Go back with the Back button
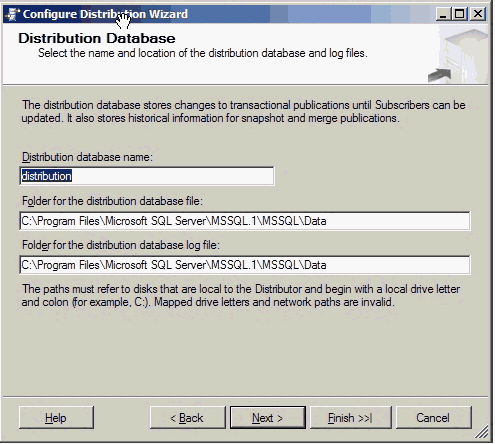Screen dimensions: 495x444 click(x=188, y=418)
